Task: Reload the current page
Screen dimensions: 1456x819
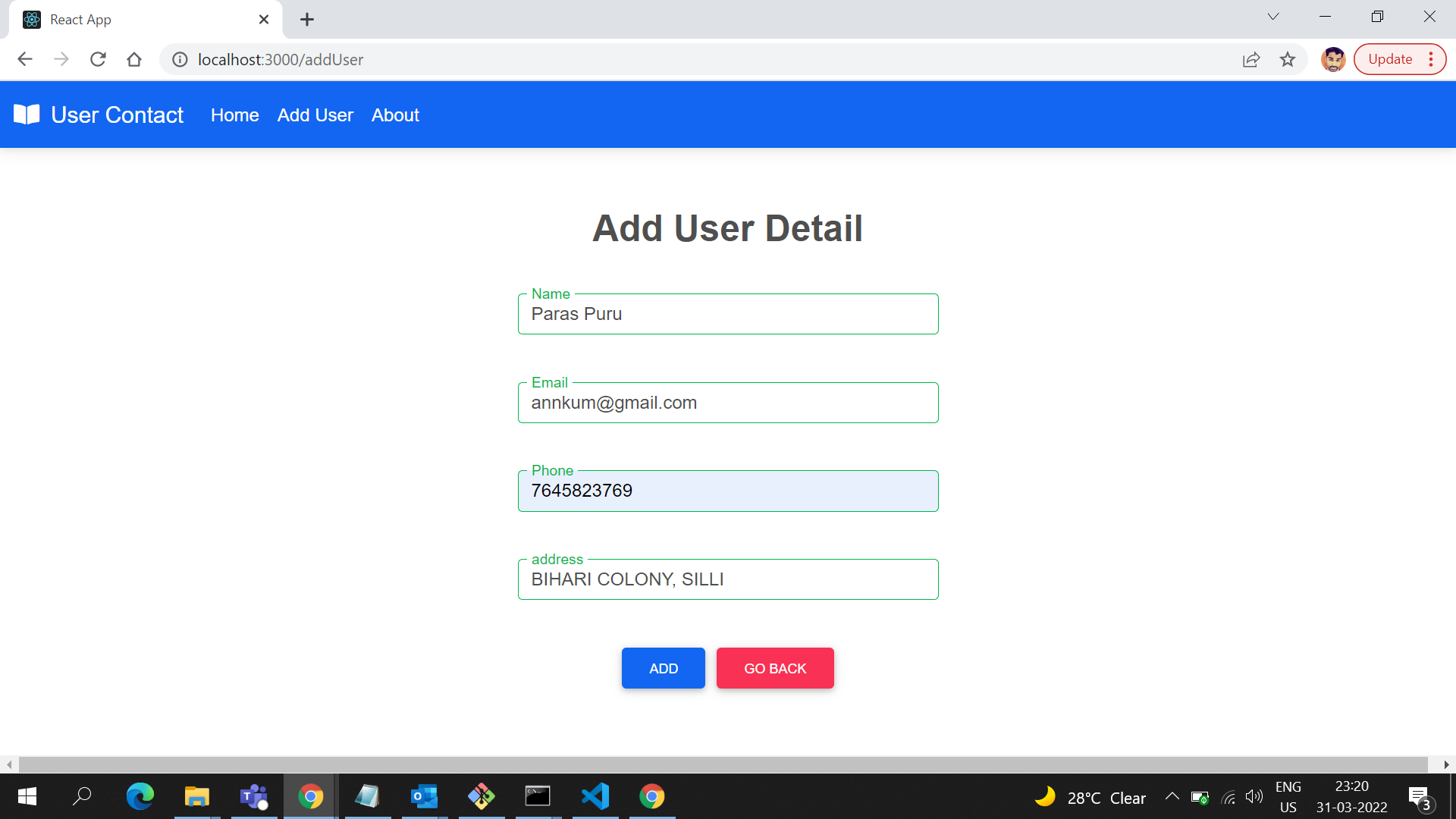Action: point(98,59)
